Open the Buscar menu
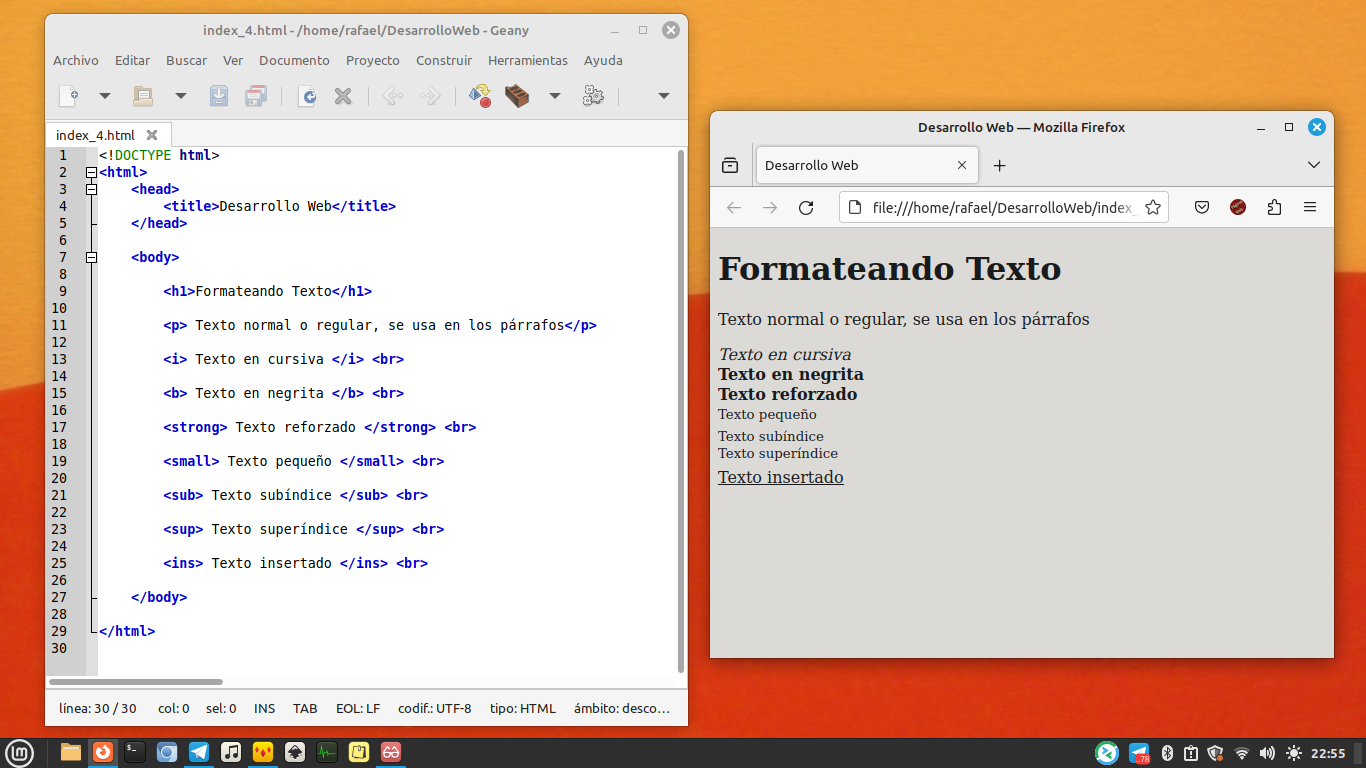This screenshot has height=768, width=1366. 187,60
